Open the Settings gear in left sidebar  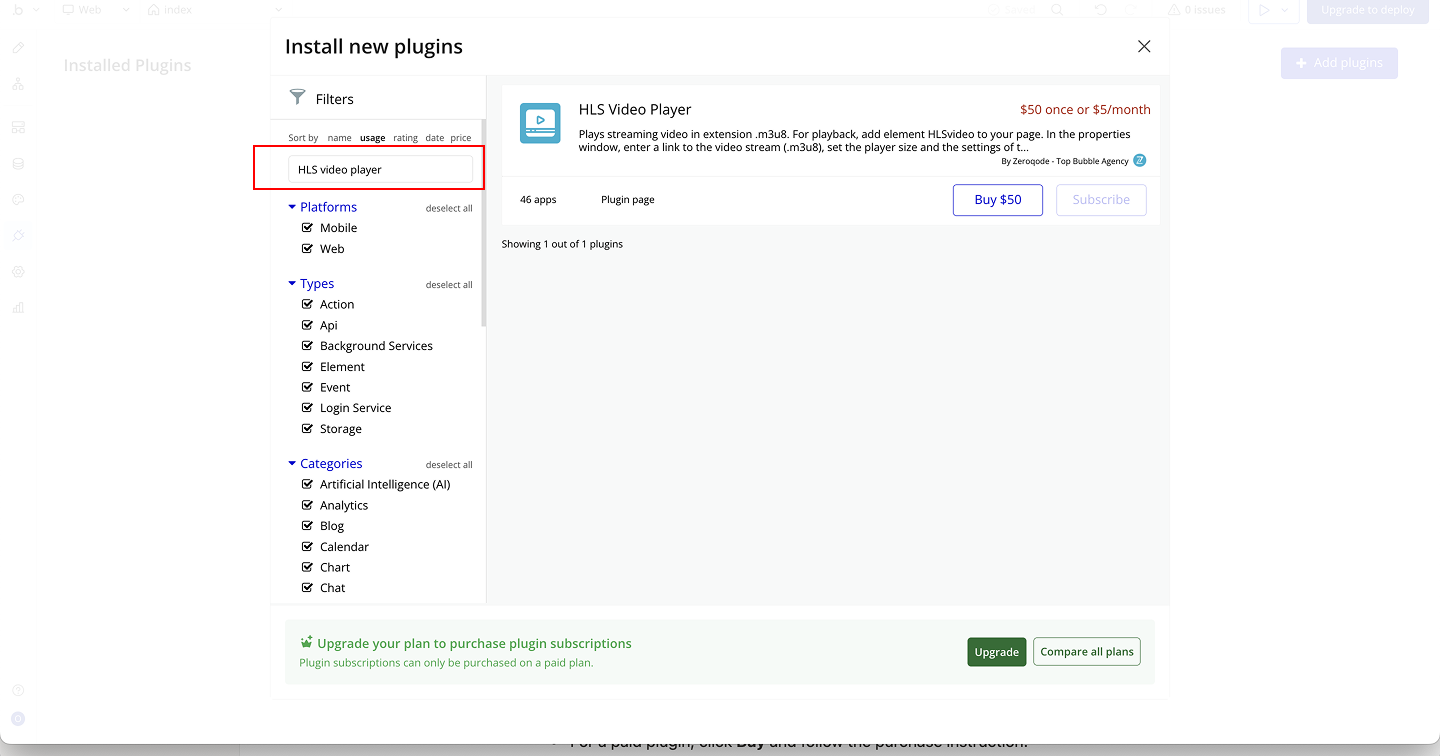pos(18,272)
